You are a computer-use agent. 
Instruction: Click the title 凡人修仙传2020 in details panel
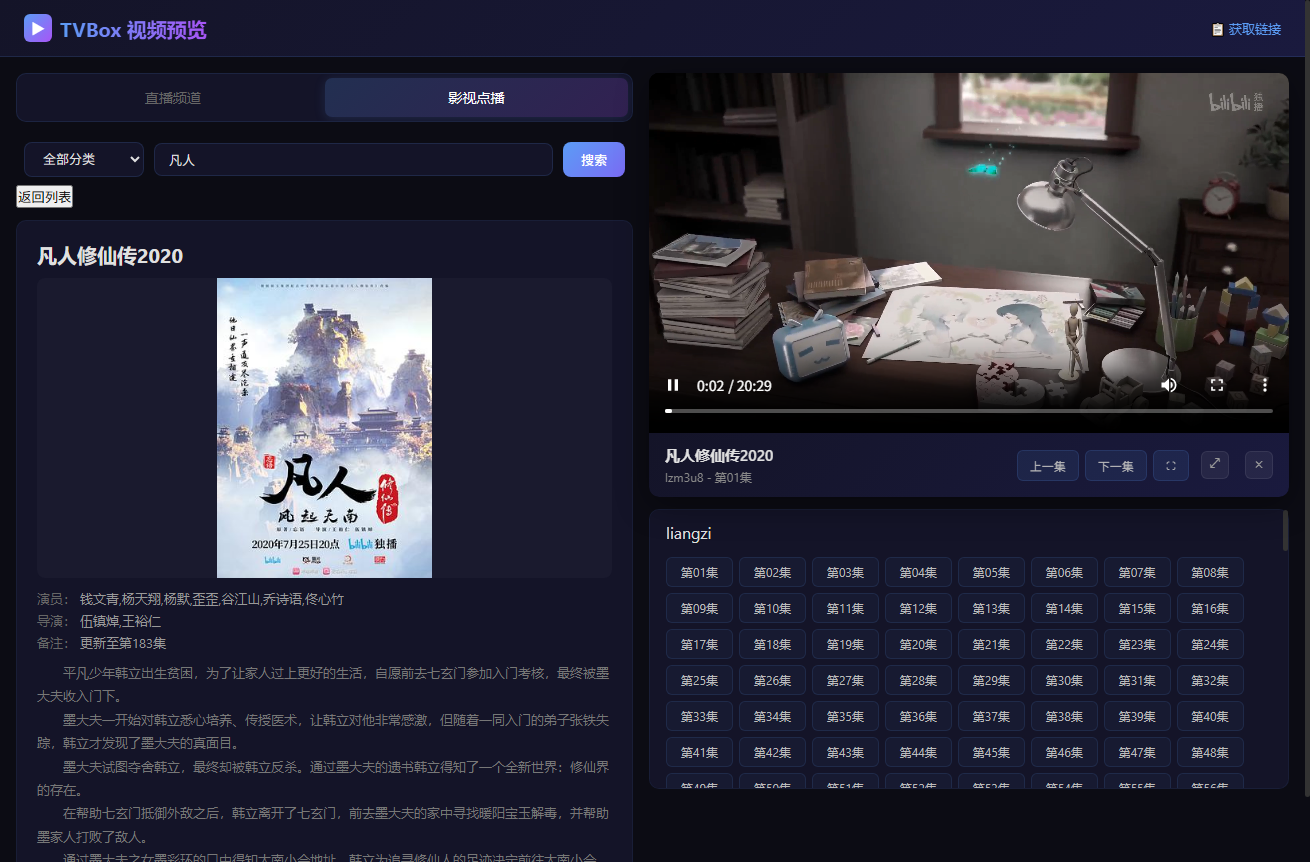click(x=110, y=257)
